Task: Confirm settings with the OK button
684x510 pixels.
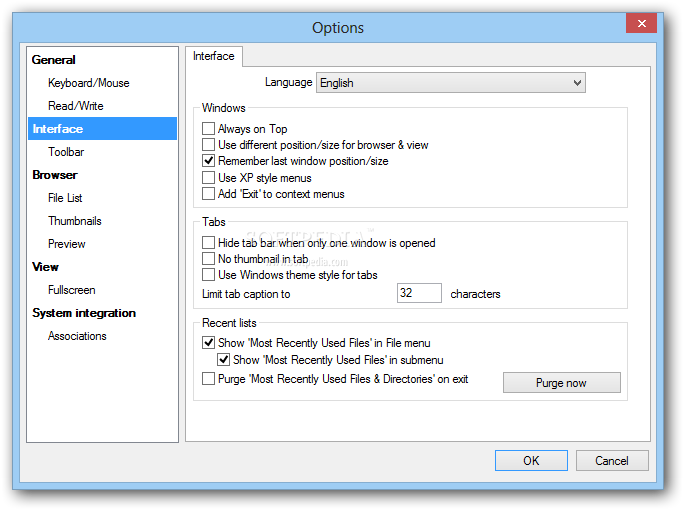Action: 531,461
